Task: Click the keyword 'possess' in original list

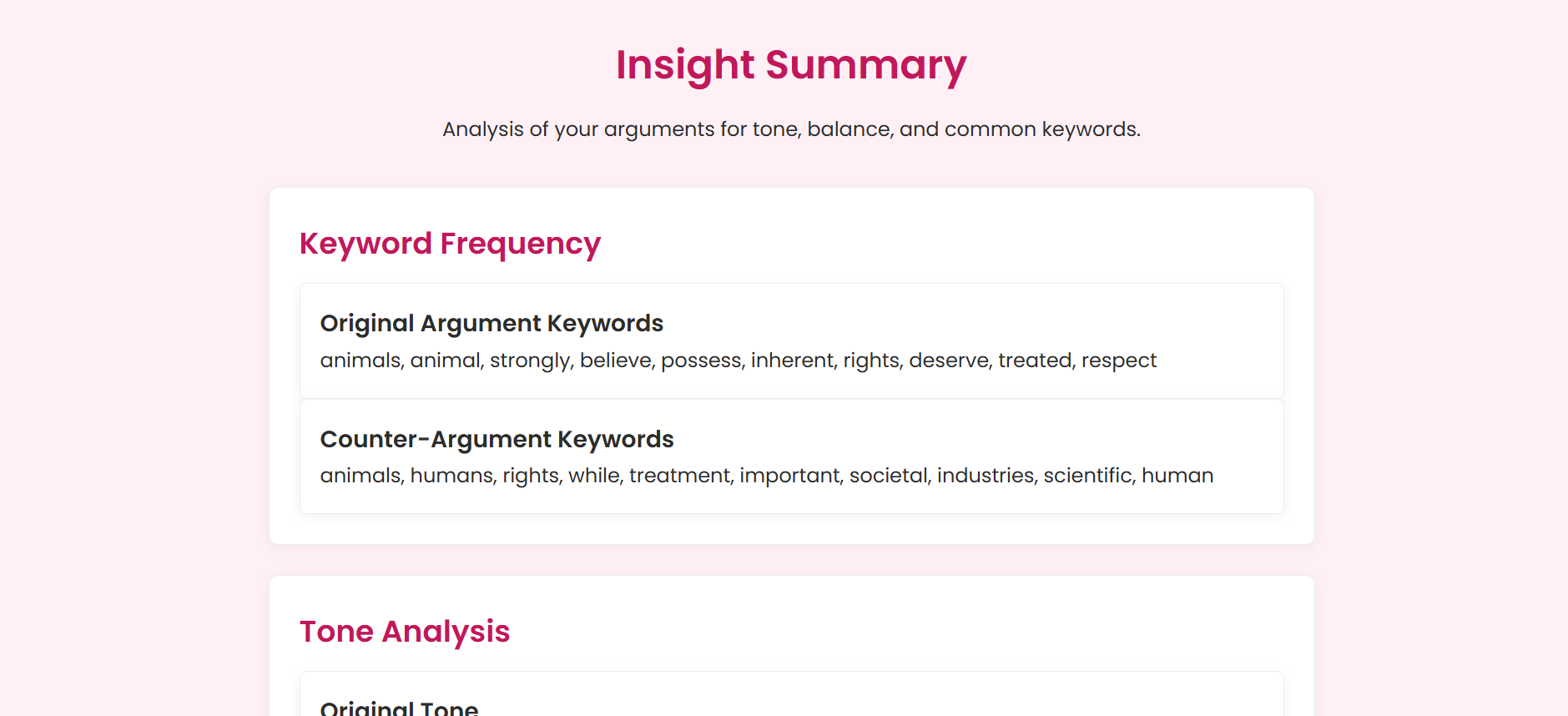Action: (701, 361)
